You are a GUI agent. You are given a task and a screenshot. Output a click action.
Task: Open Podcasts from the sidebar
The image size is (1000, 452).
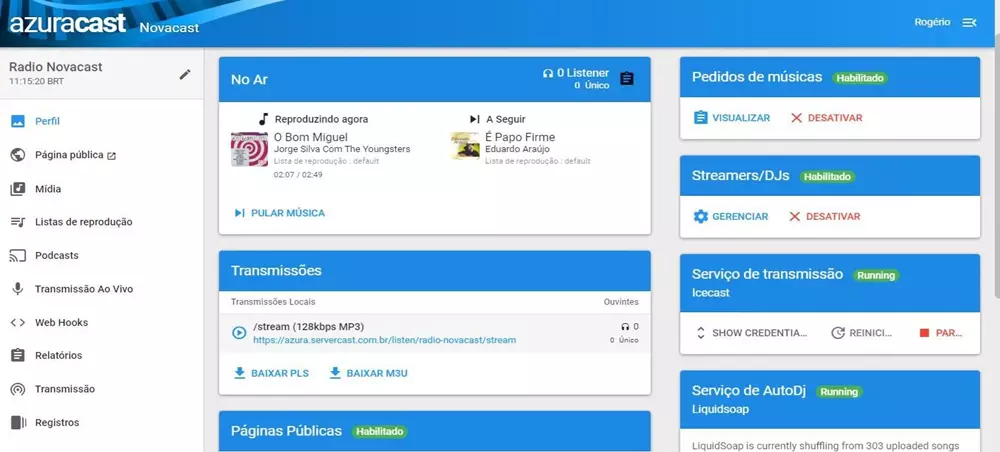pos(56,255)
